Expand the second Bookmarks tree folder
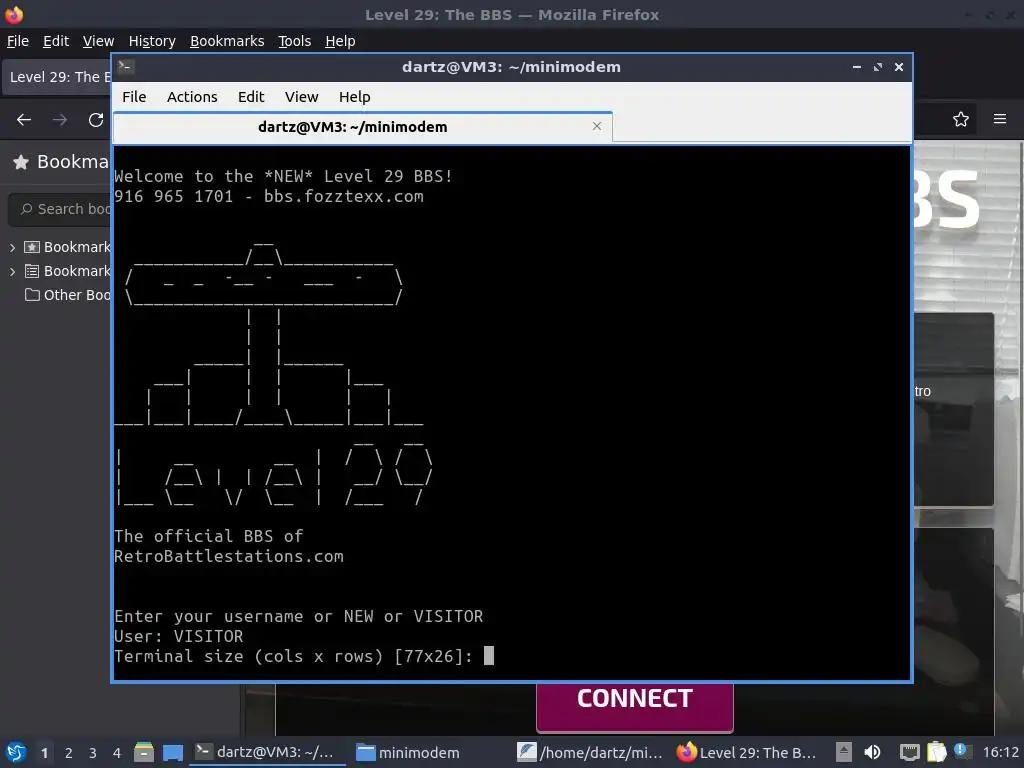Viewport: 1024px width, 768px height. tap(12, 272)
